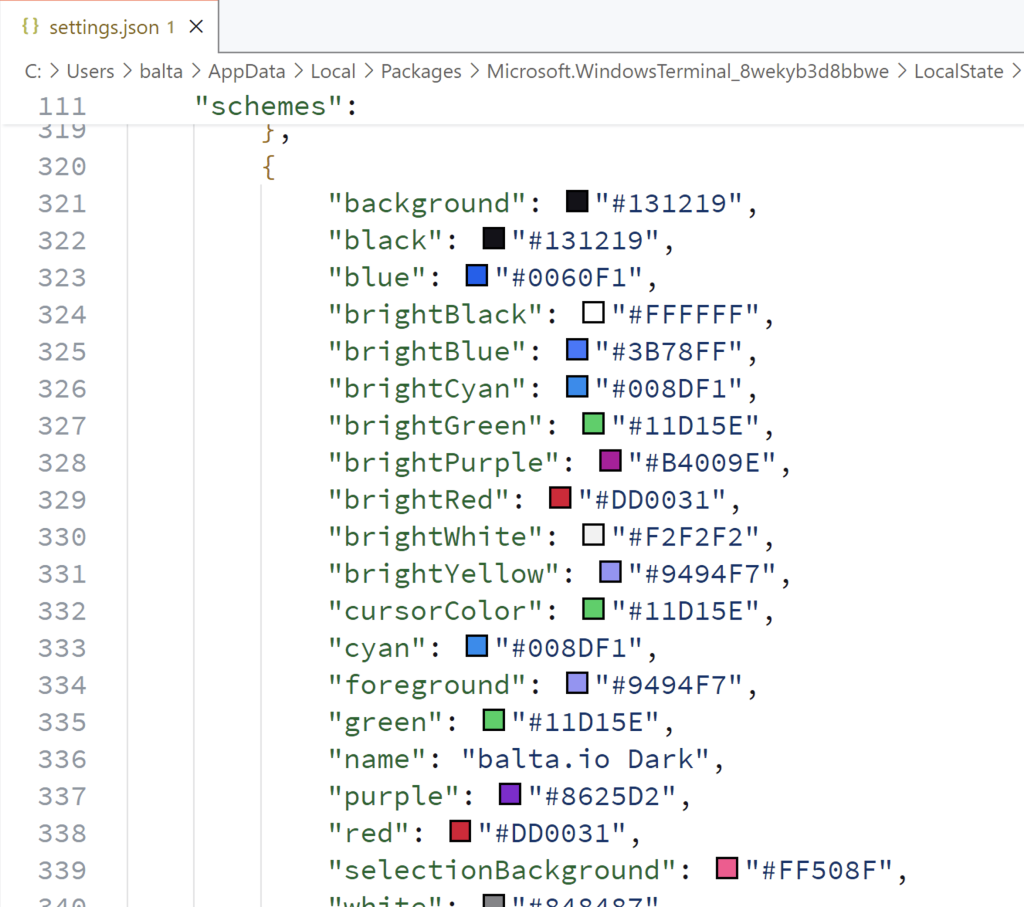Click the opening brace on line 320
The width and height of the screenshot is (1024, 907).
tap(268, 167)
